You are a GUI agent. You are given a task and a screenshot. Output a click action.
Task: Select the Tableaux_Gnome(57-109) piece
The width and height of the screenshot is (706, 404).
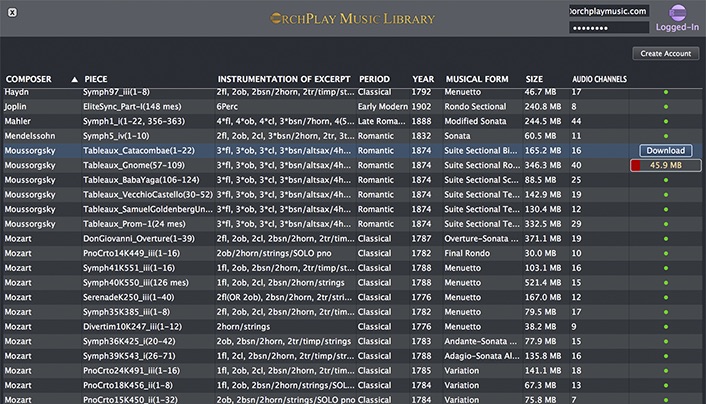[x=134, y=165]
